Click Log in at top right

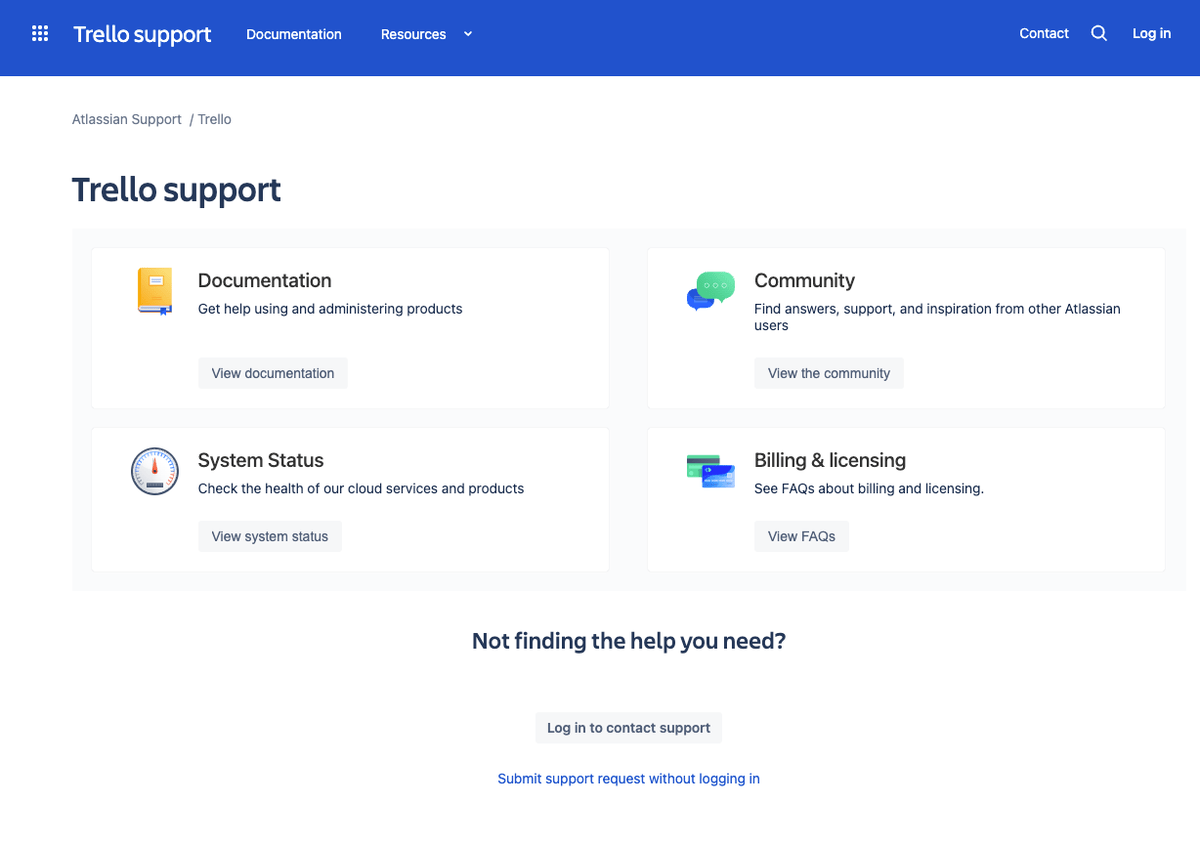[x=1151, y=34]
